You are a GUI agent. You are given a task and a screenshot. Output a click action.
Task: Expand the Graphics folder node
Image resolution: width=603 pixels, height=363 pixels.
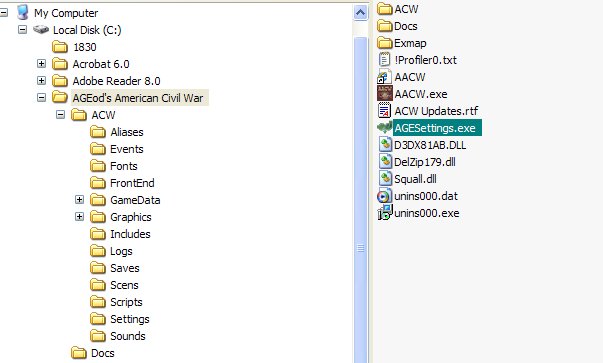(x=79, y=216)
